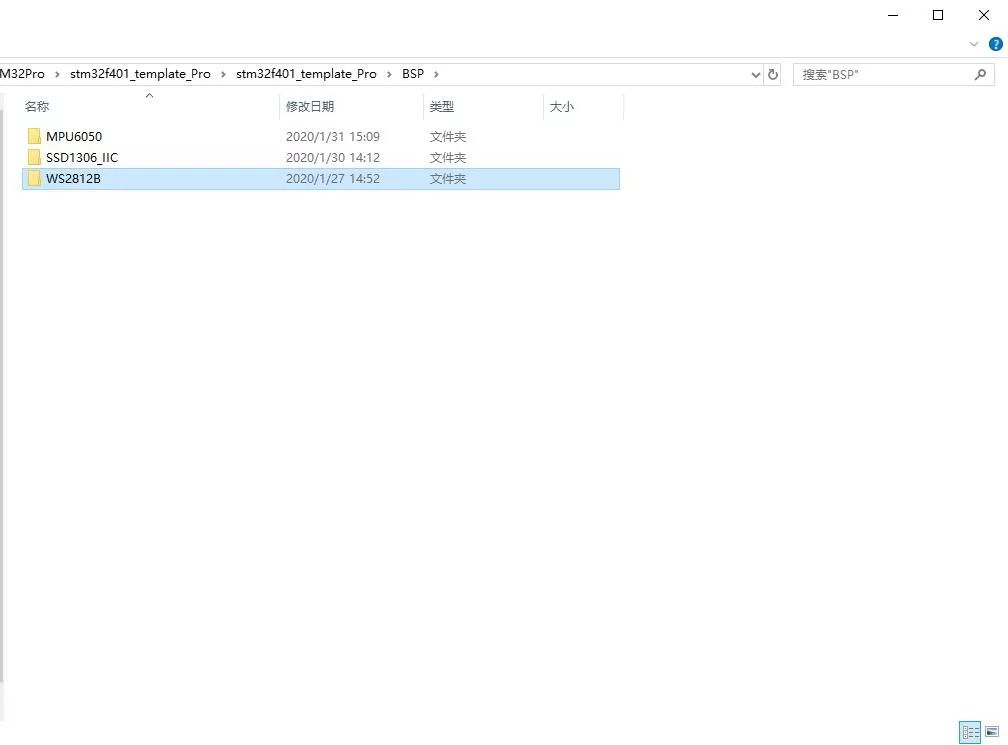The height and width of the screenshot is (745, 1008).
Task: Select WS2812B folder name
Action: (x=73, y=179)
